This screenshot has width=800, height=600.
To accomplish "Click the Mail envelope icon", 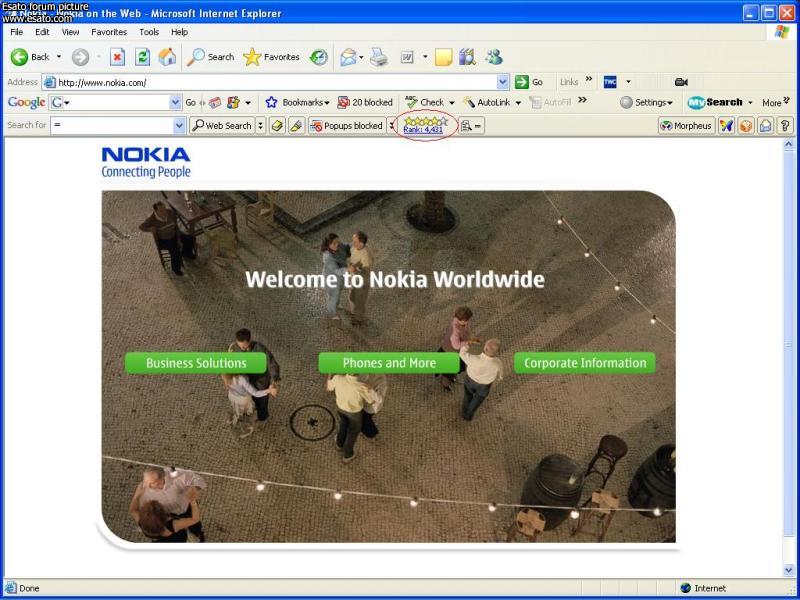I will (348, 57).
